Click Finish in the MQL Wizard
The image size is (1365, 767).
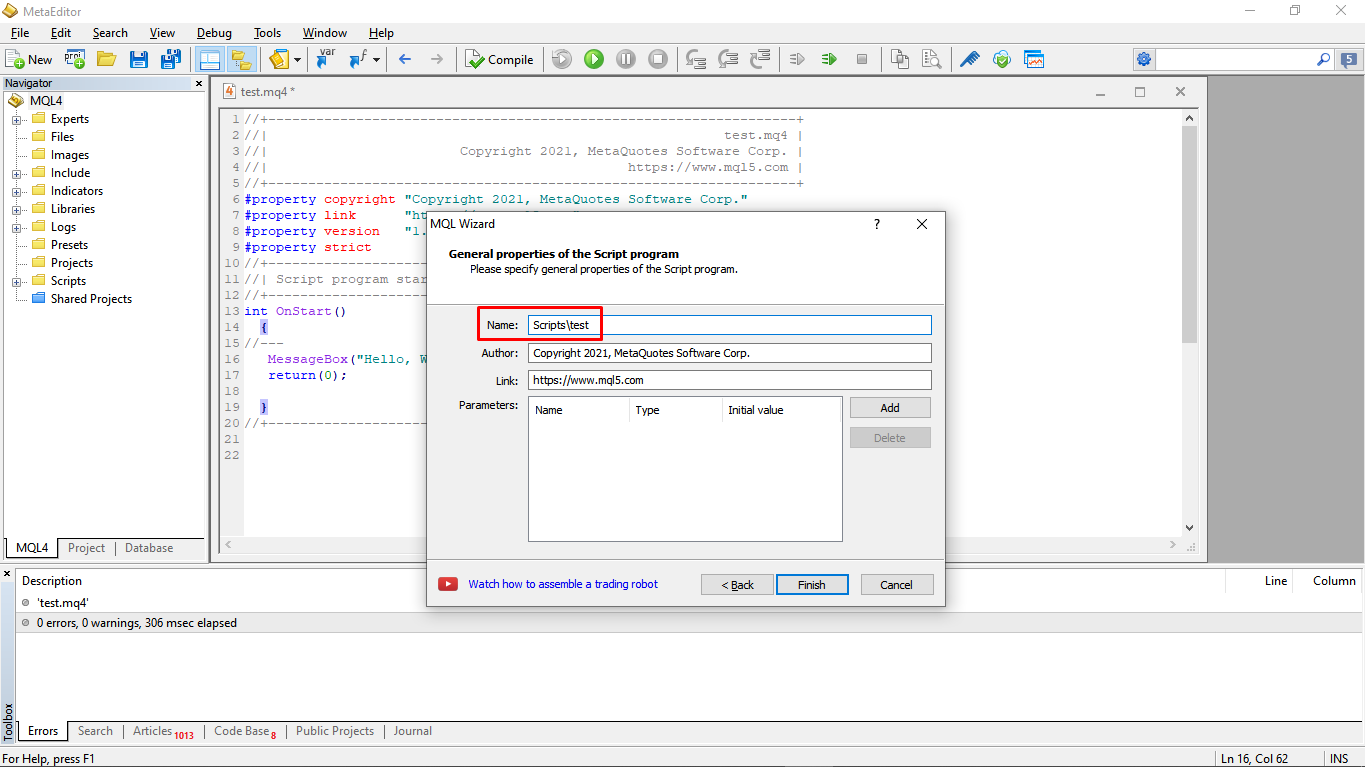point(811,585)
